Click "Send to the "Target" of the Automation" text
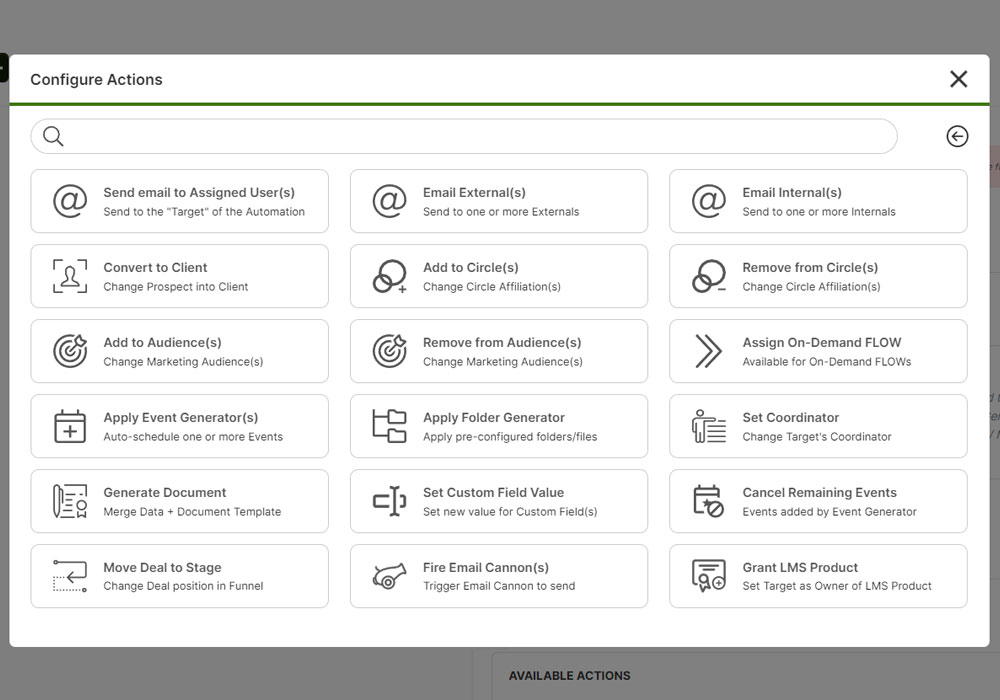Viewport: 1000px width, 700px height. tap(204, 212)
